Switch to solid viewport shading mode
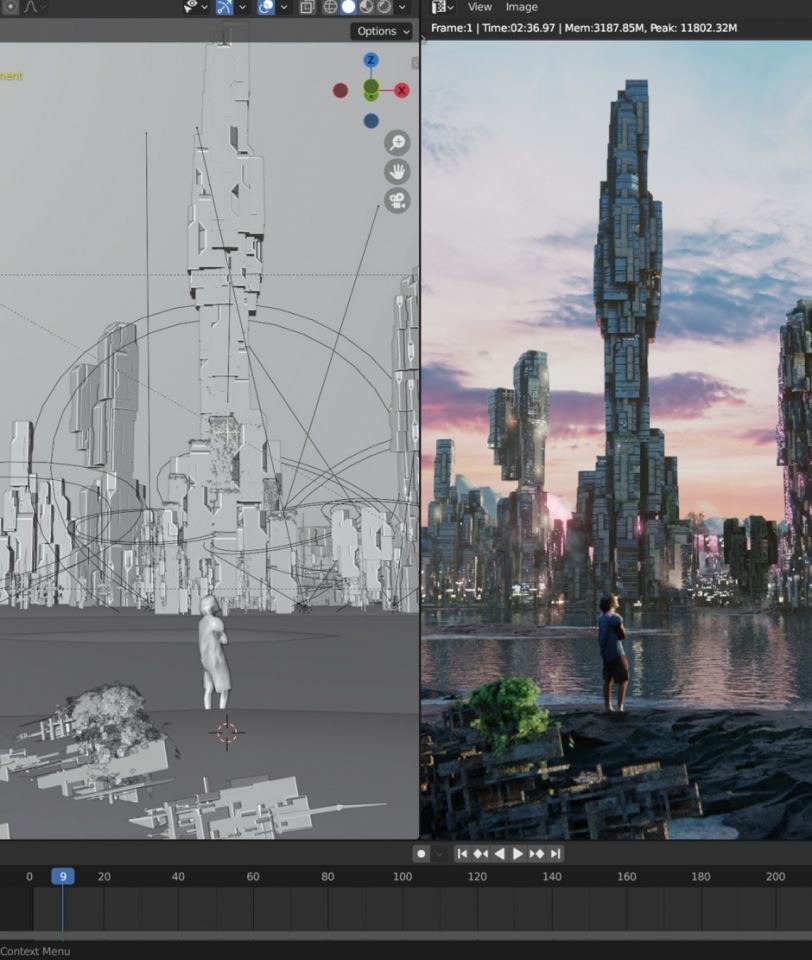 [x=348, y=7]
